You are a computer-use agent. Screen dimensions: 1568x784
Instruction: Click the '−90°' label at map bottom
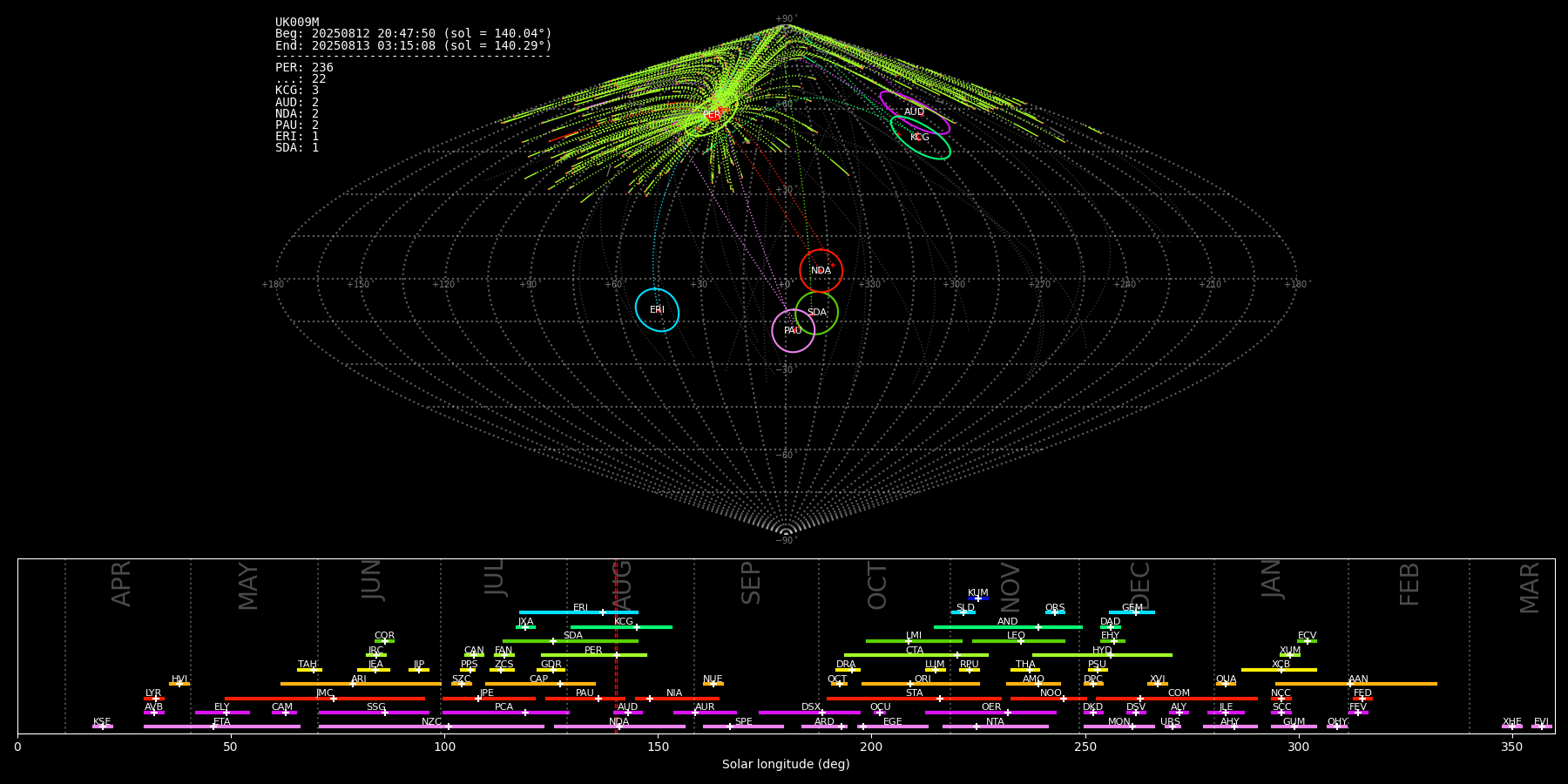[x=786, y=541]
